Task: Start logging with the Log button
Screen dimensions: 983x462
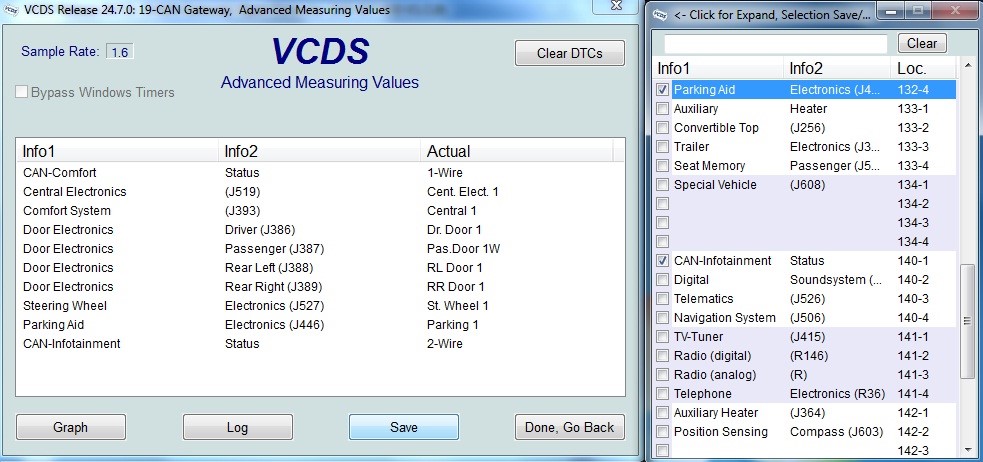Action: [x=237, y=428]
